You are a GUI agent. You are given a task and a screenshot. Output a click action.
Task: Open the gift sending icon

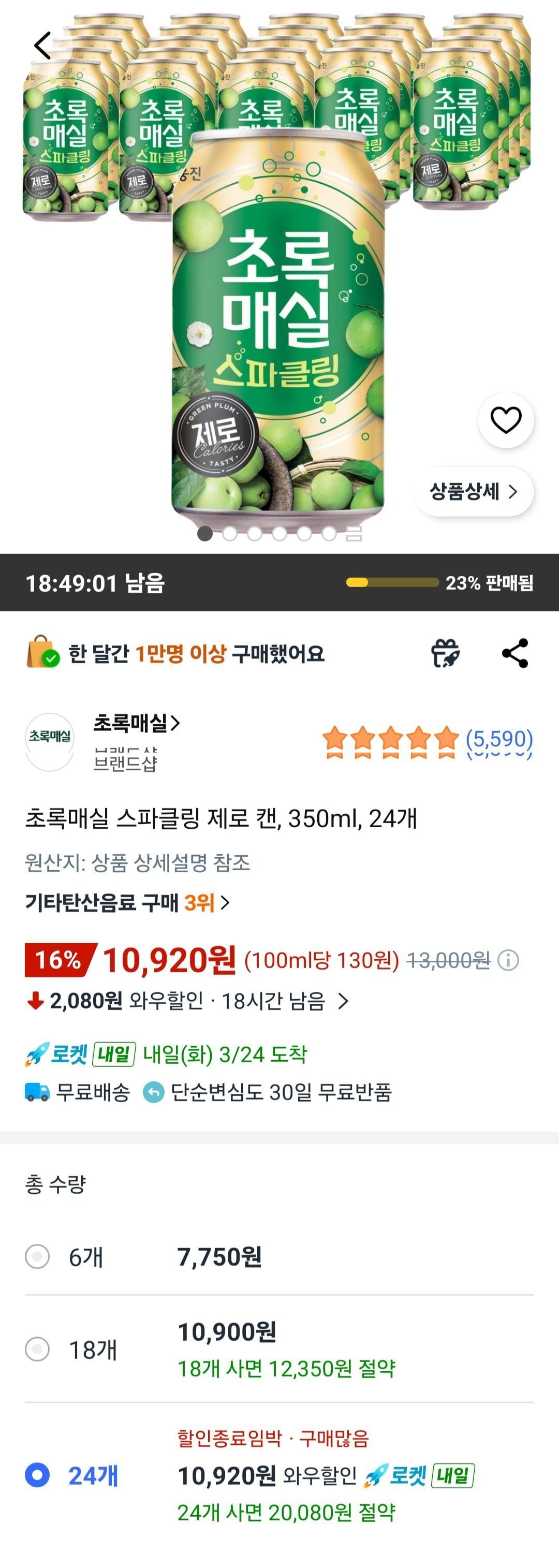click(445, 654)
